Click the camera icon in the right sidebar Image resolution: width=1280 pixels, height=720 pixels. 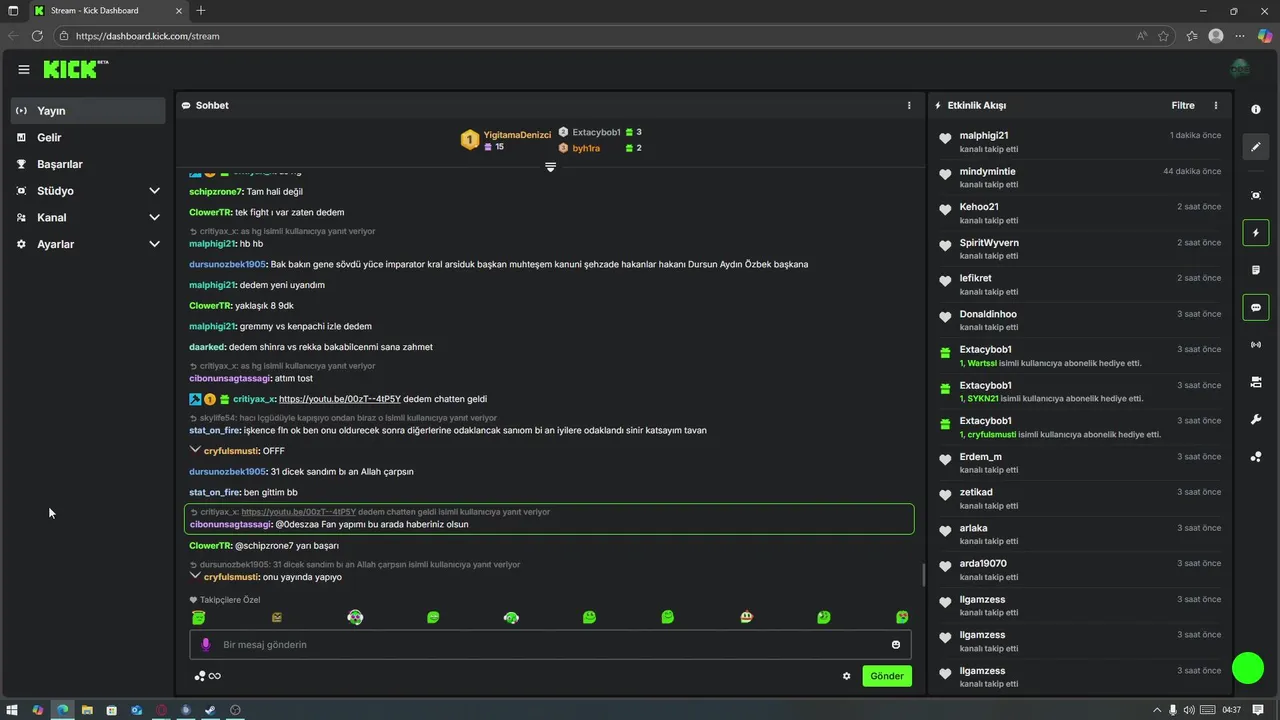pyautogui.click(x=1256, y=382)
